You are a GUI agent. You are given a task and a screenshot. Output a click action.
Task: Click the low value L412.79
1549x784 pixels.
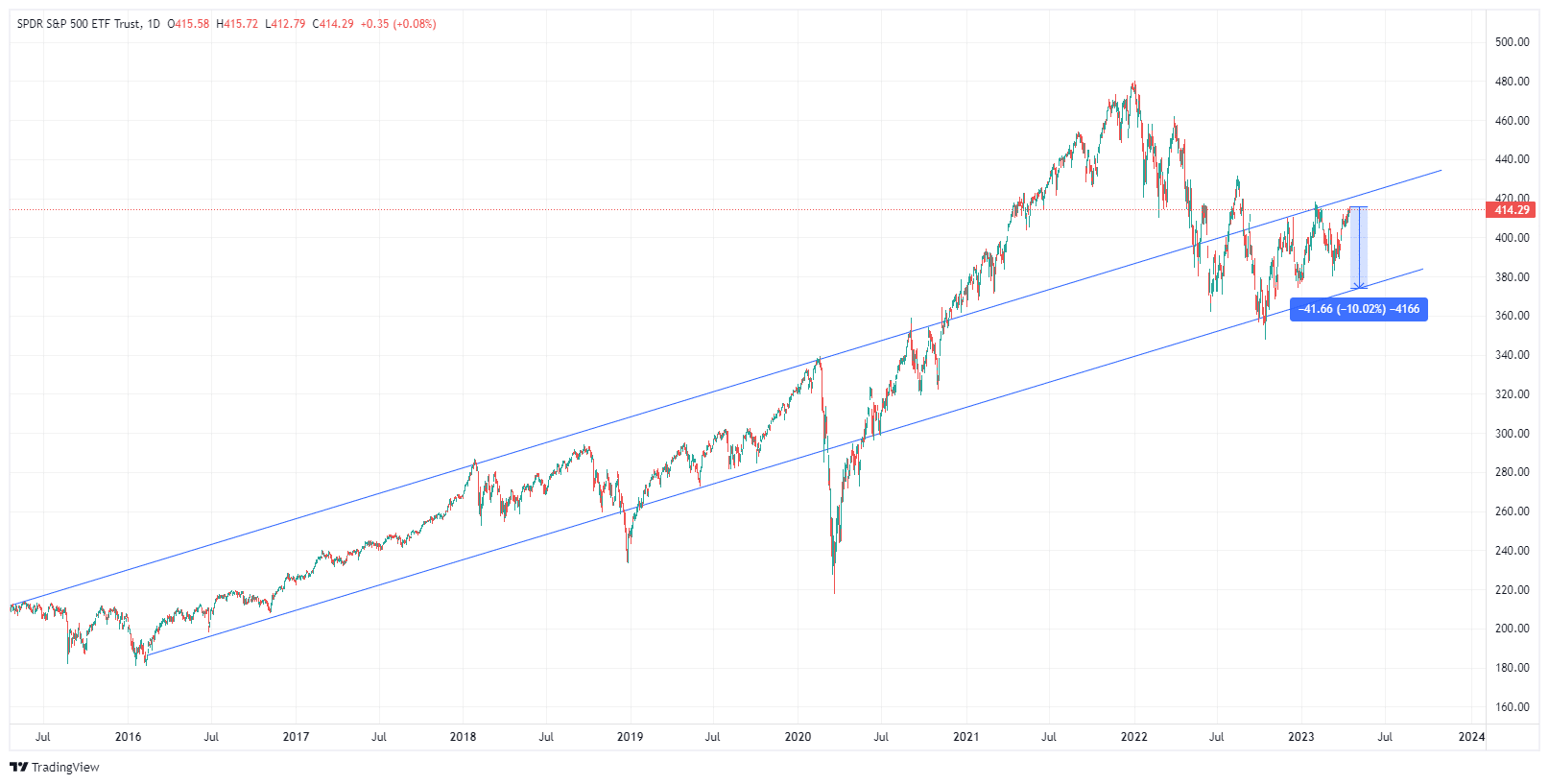(285, 24)
